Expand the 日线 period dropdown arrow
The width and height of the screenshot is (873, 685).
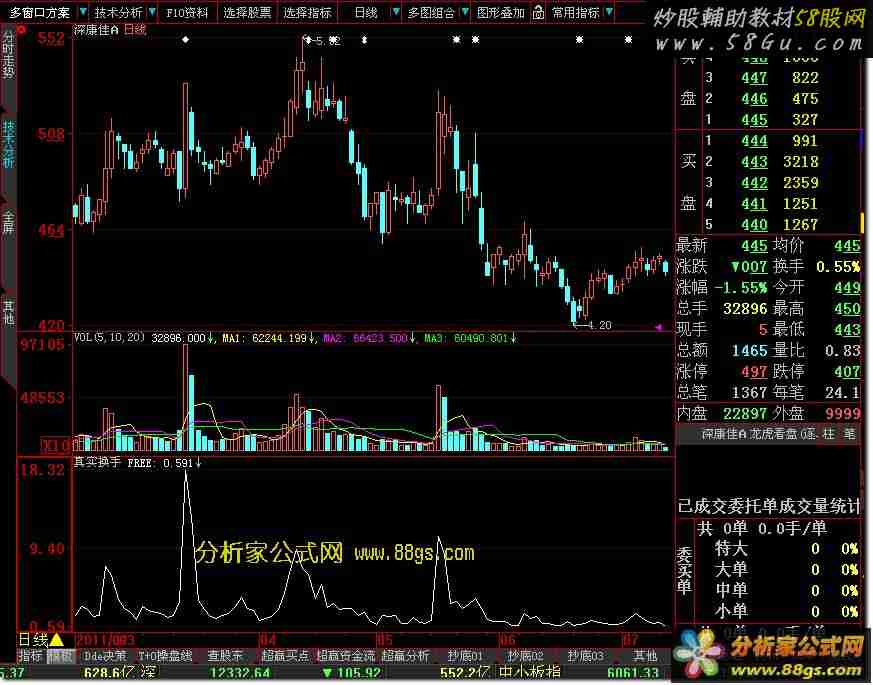[396, 12]
